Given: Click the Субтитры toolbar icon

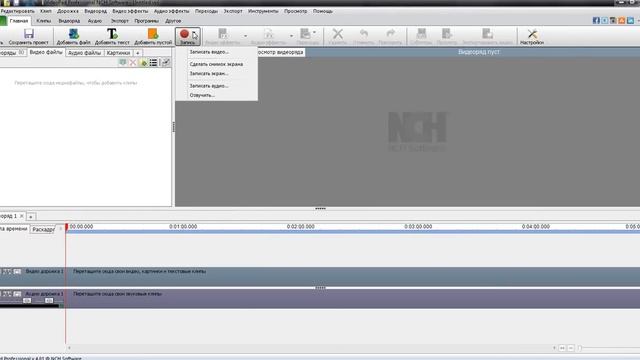Looking at the screenshot, I should [421, 33].
